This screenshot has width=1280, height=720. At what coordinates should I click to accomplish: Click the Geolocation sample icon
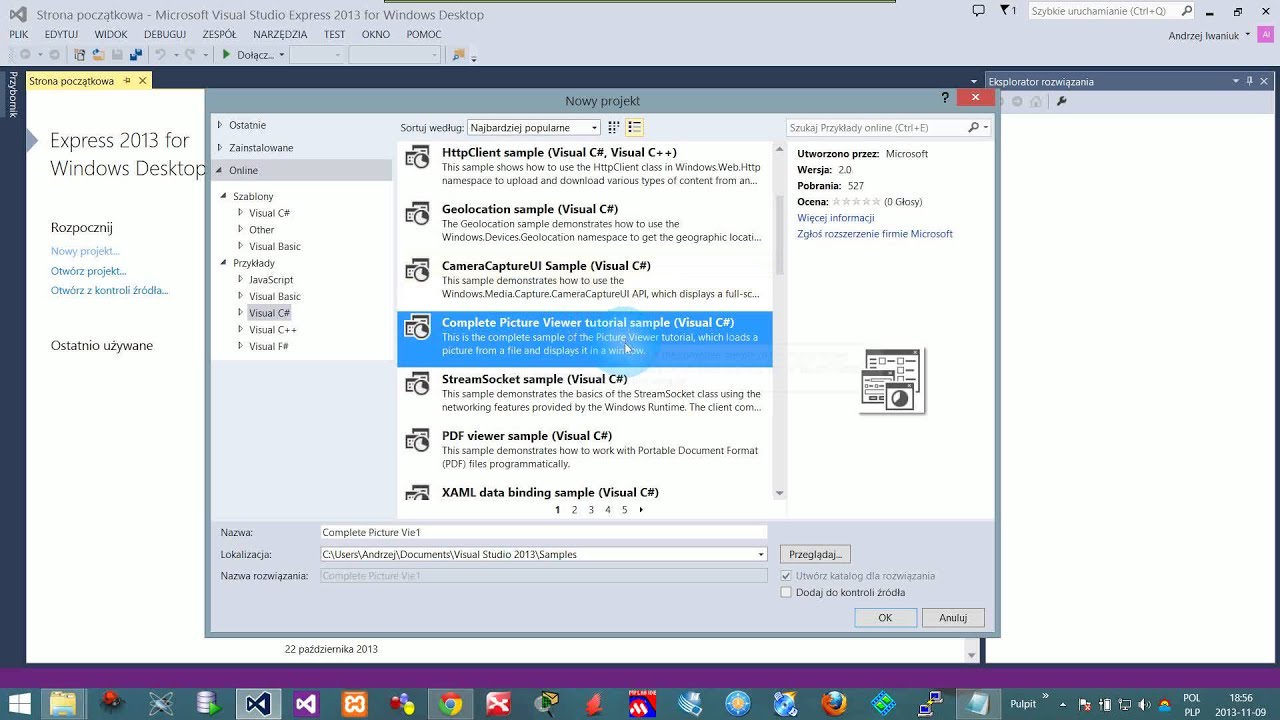coord(417,214)
